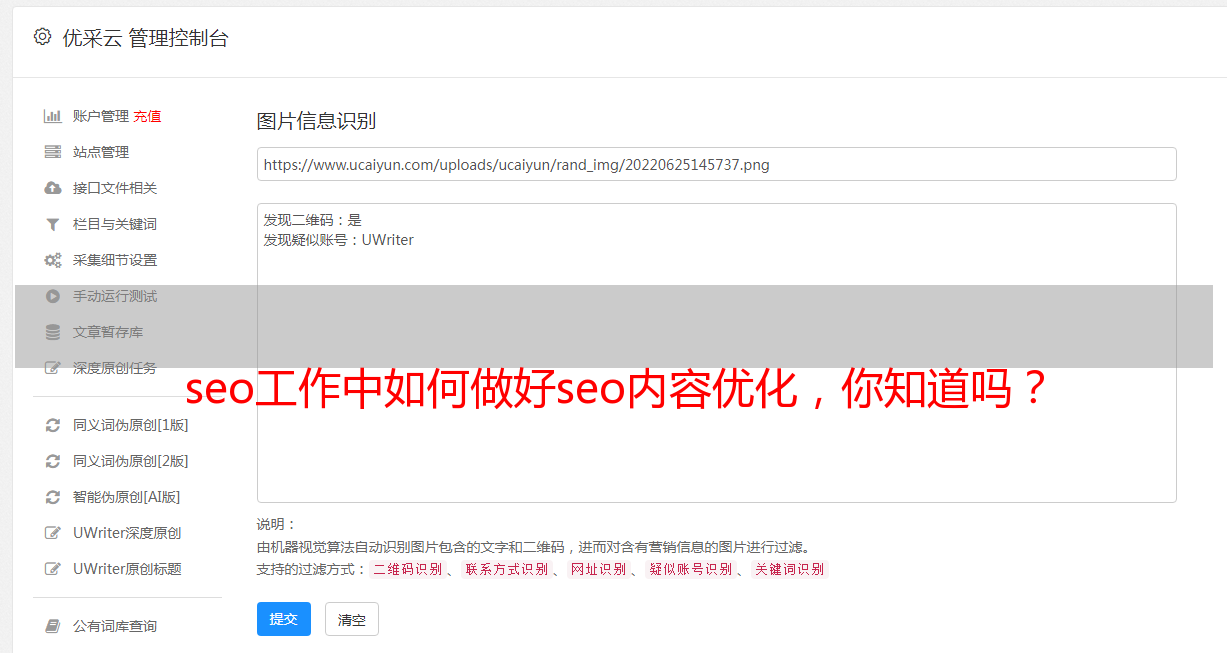The image size is (1227, 653).
Task: Click the refresh icon for 同义词伪原创[1版]
Action: pos(53,425)
